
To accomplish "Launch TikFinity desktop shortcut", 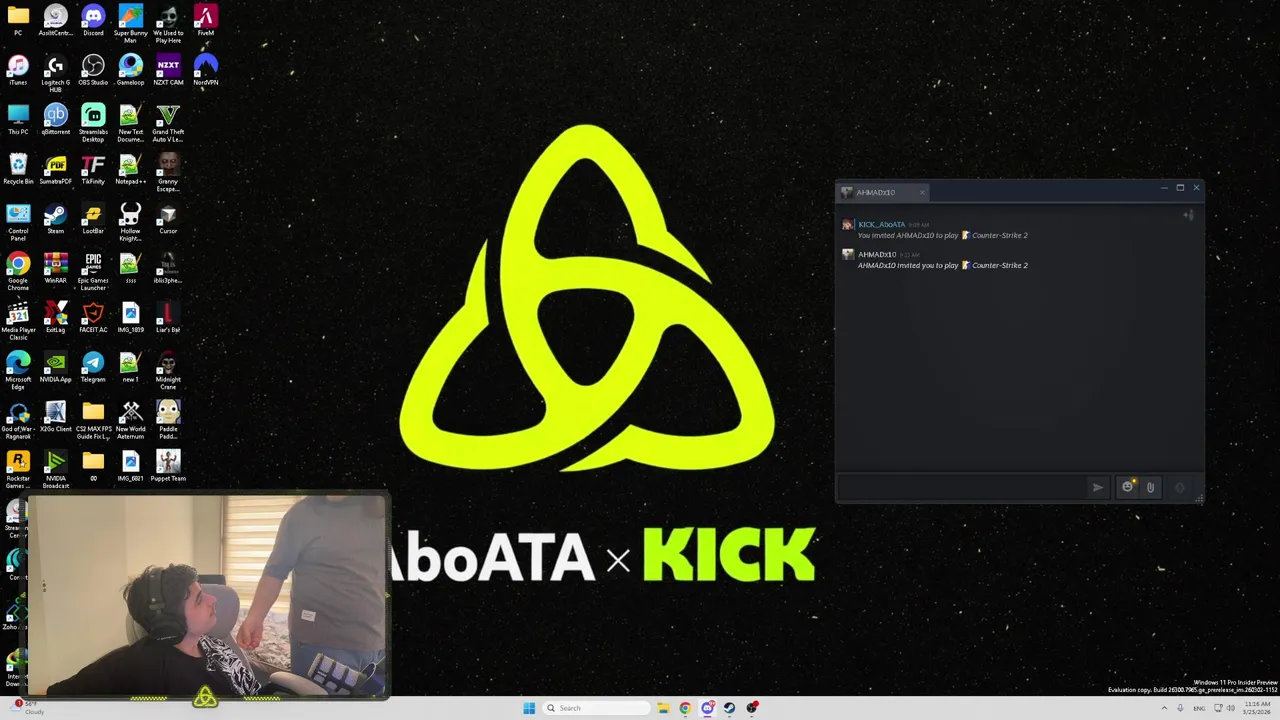I will 93,168.
